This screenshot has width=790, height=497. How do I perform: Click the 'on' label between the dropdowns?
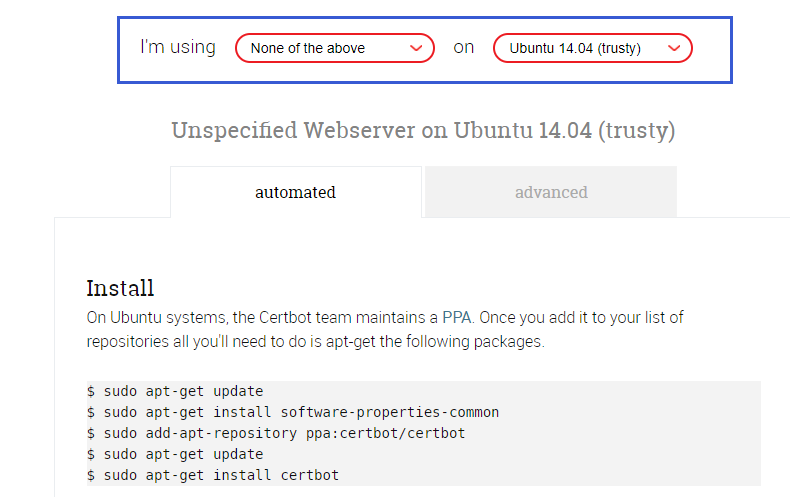point(464,47)
